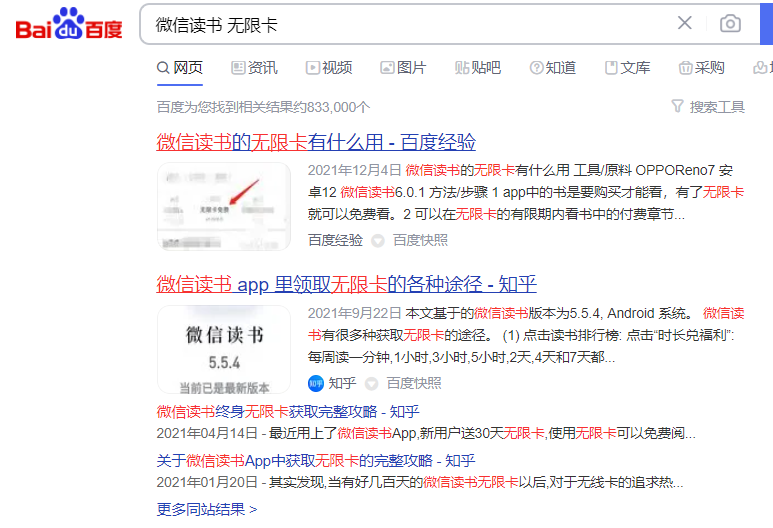Click the date 2021年12月4日 in first snippet
This screenshot has width=773, height=528.
click(x=354, y=170)
